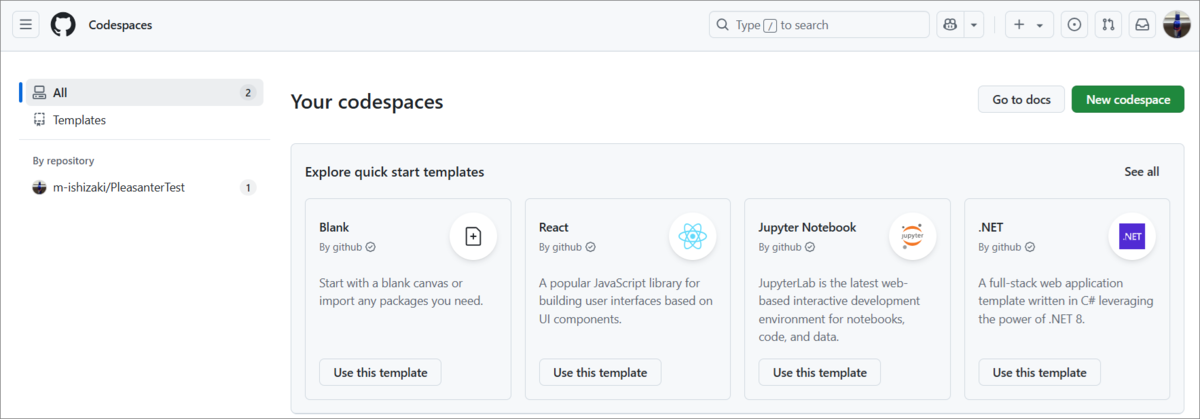
Task: Click 'Explore quick start templates' heading
Action: [395, 172]
